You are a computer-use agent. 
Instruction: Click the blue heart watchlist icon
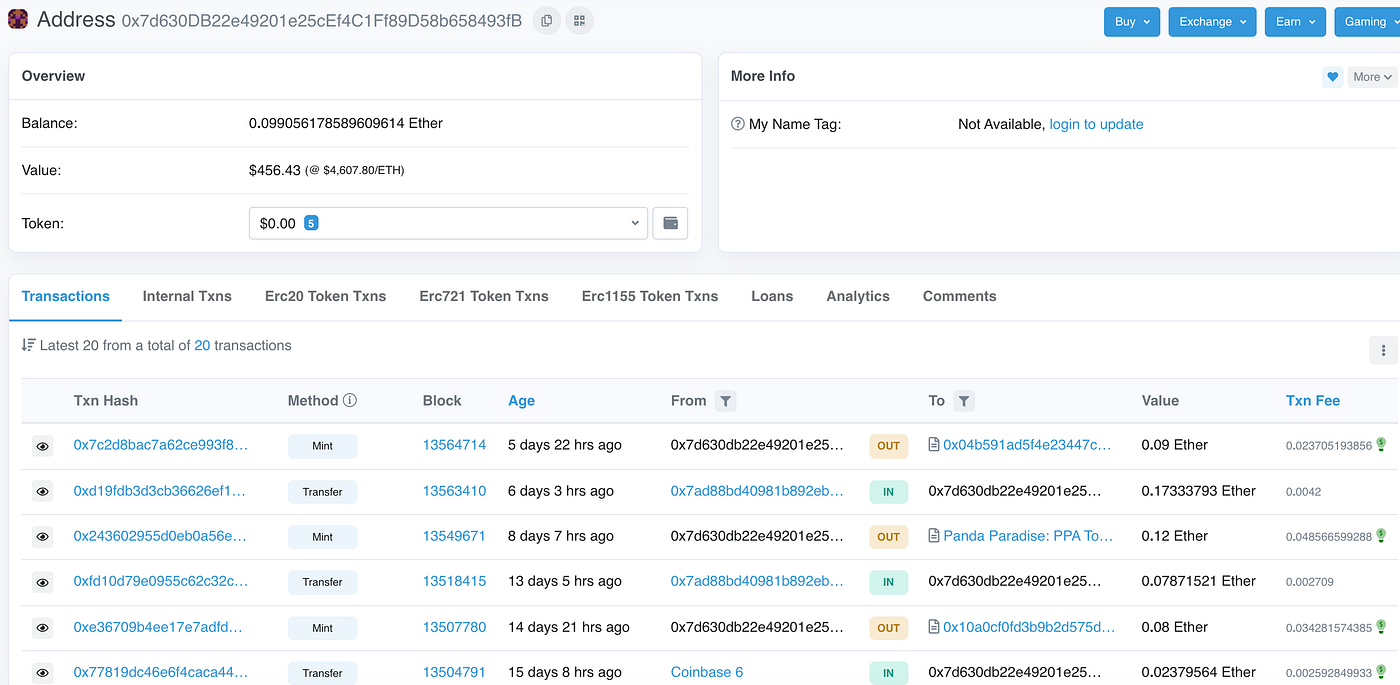coord(1332,77)
